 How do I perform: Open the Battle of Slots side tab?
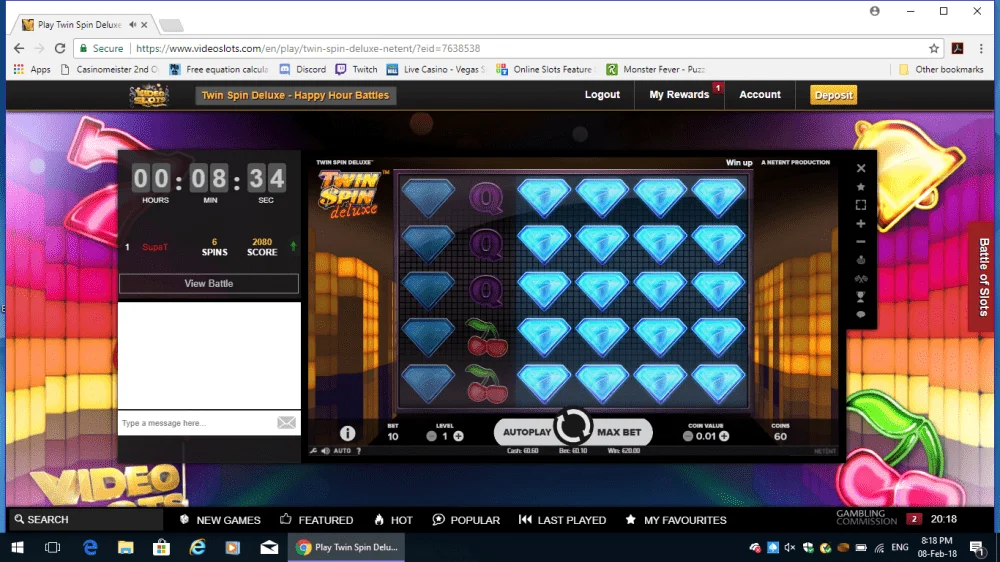pyautogui.click(x=983, y=276)
